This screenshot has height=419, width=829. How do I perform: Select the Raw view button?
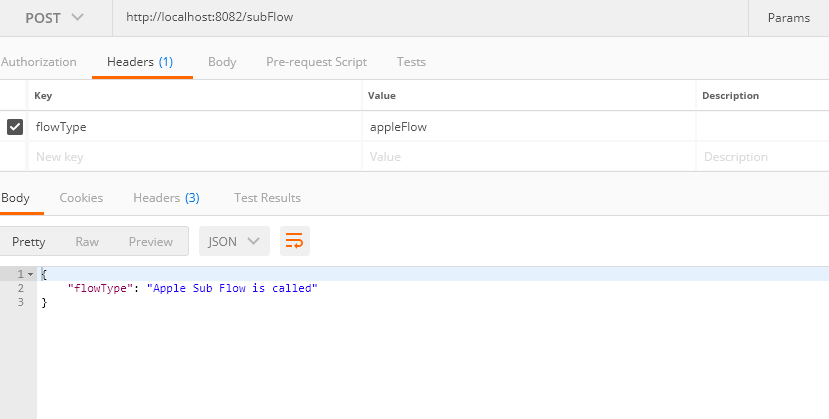[87, 241]
